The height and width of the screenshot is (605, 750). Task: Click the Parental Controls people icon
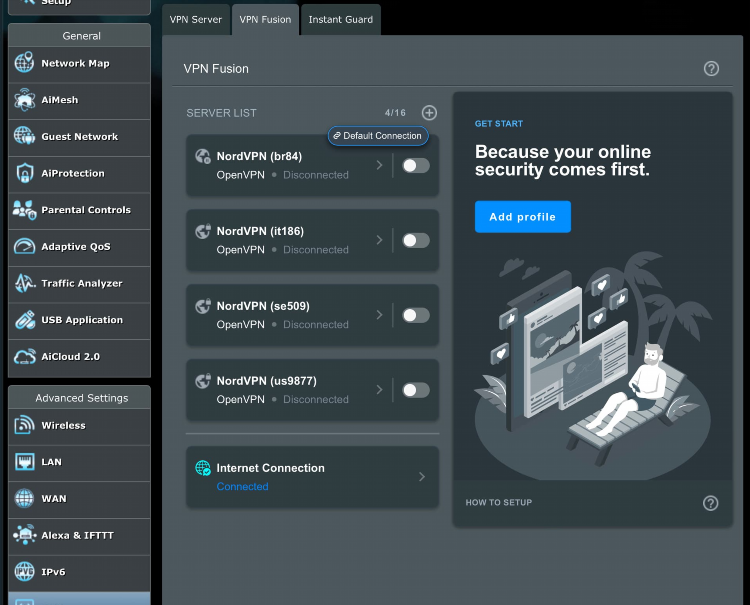pyautogui.click(x=24, y=209)
